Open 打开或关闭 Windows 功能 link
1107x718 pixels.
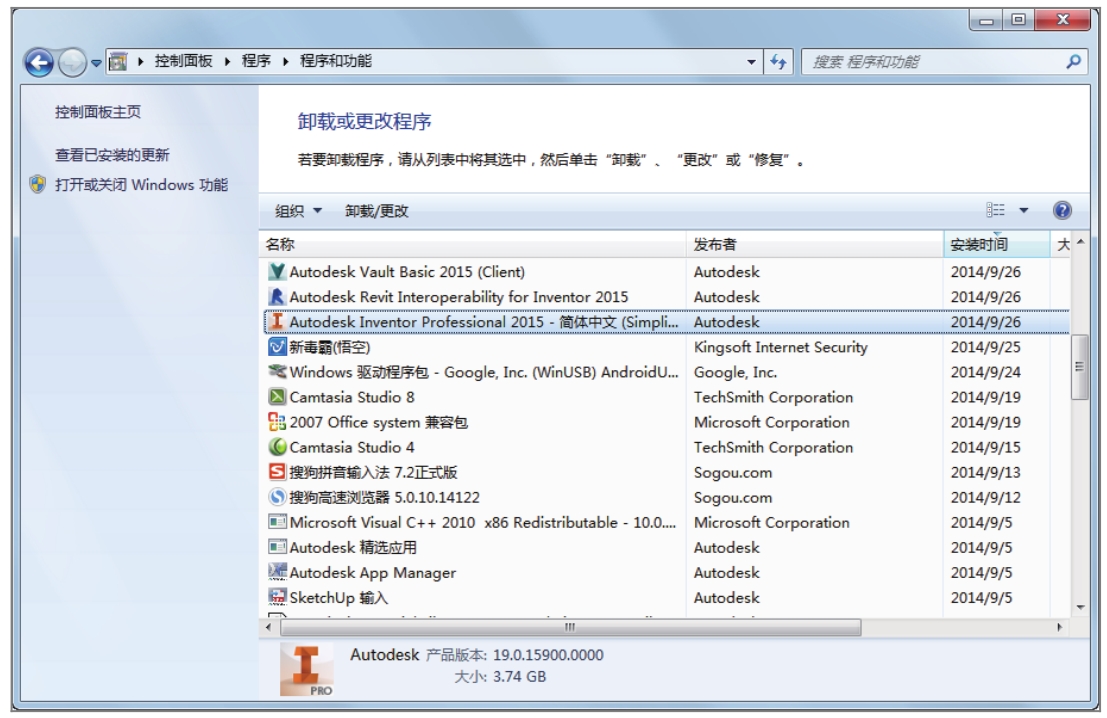click(141, 185)
